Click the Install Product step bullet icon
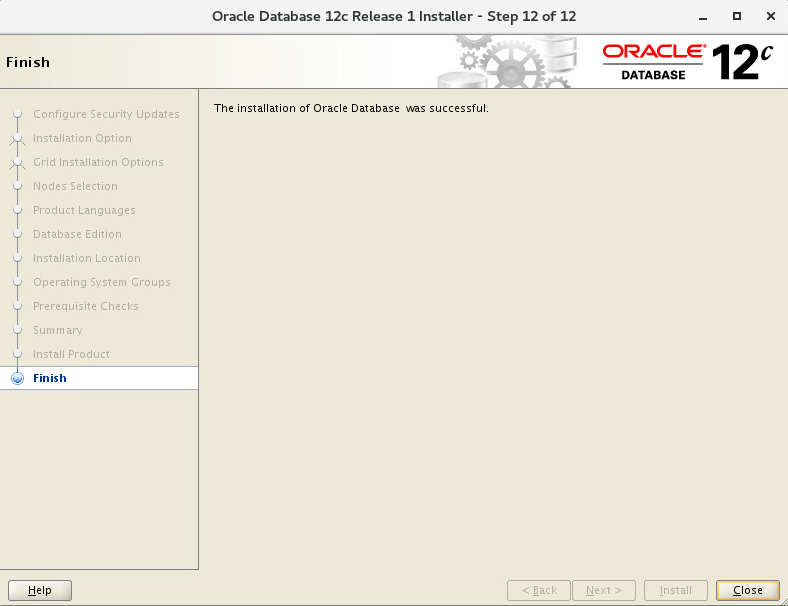 coord(18,354)
